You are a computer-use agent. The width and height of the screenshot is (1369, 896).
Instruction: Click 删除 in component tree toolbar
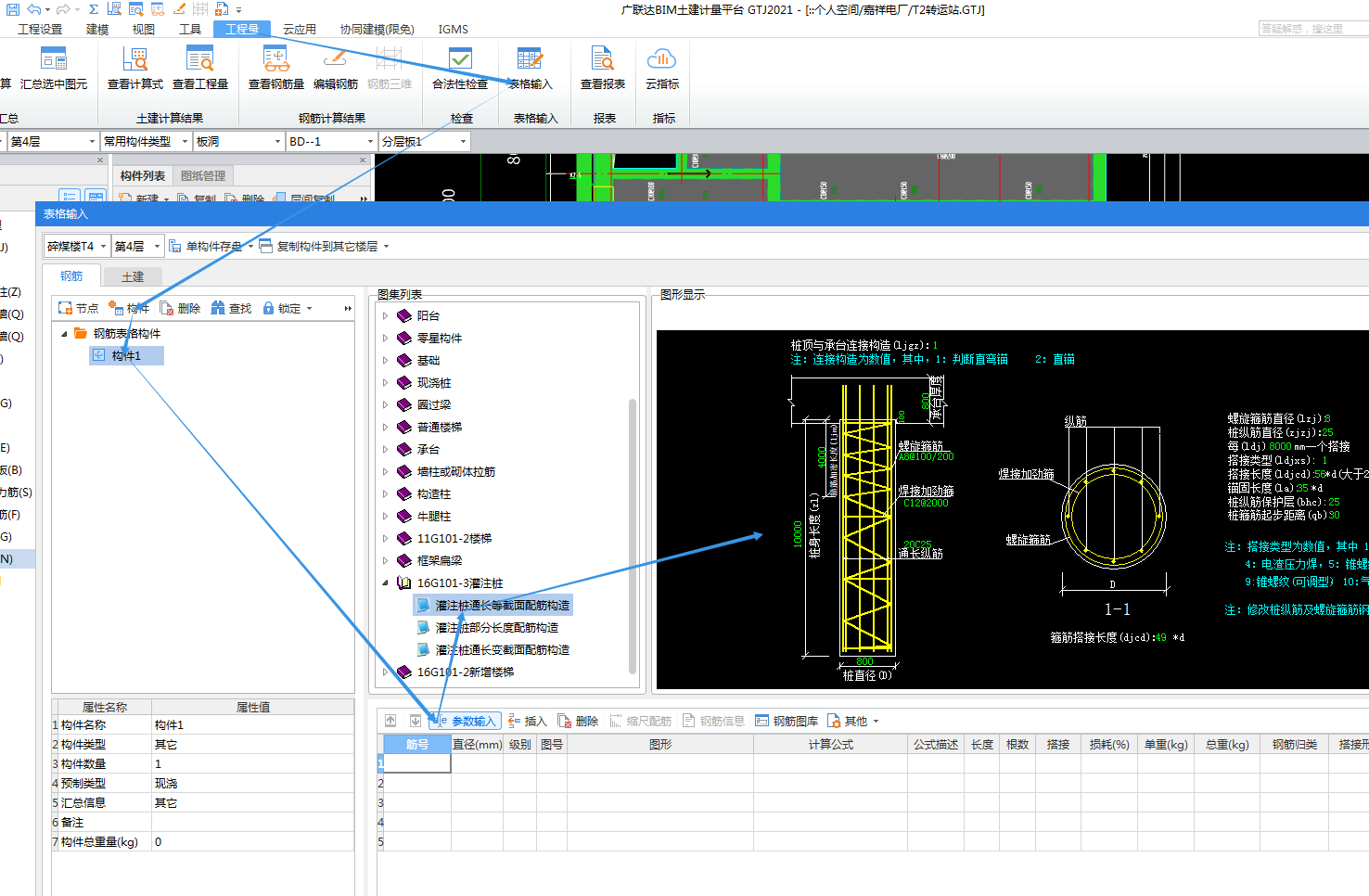pos(180,308)
